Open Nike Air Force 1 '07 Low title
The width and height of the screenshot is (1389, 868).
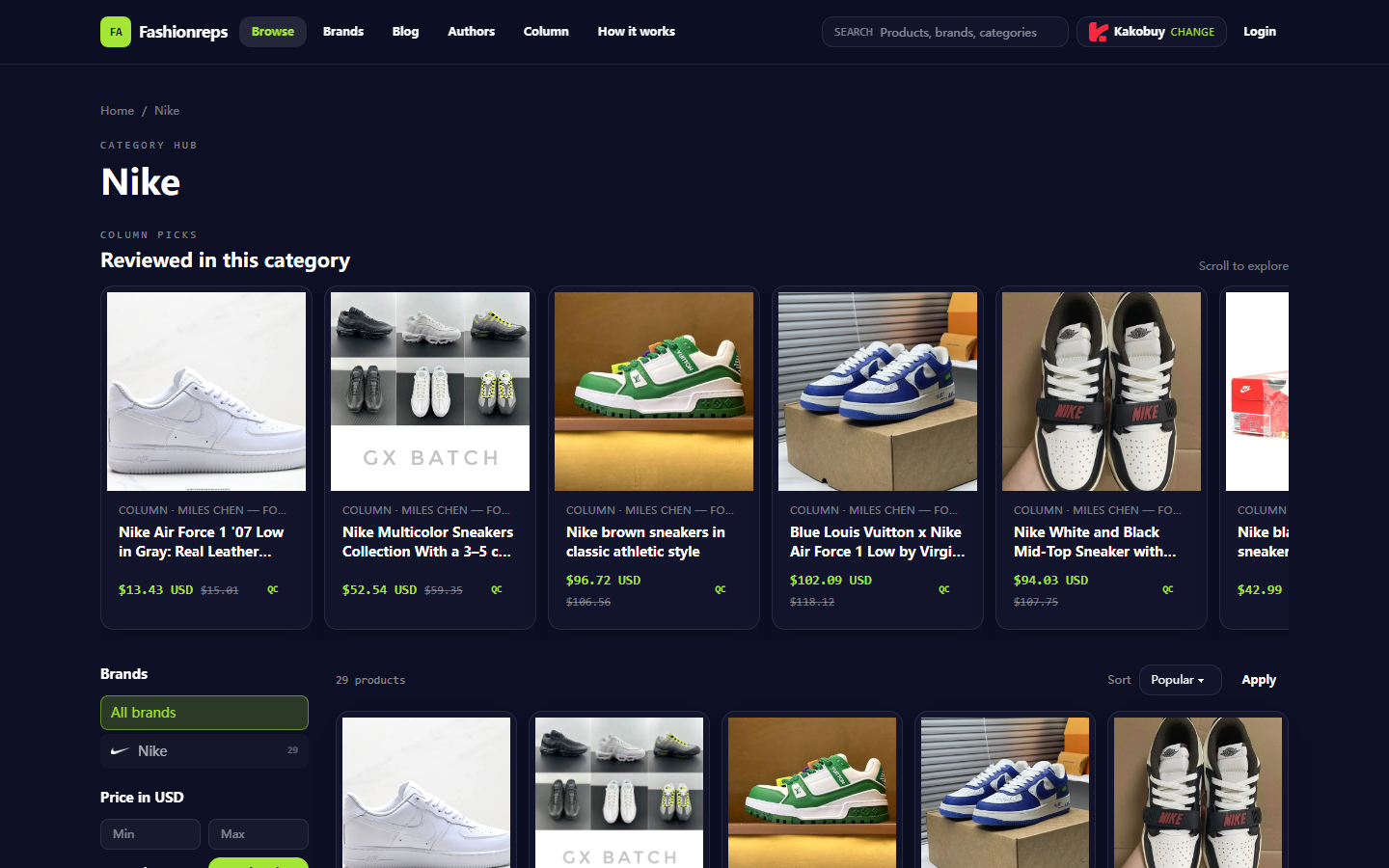(x=202, y=542)
